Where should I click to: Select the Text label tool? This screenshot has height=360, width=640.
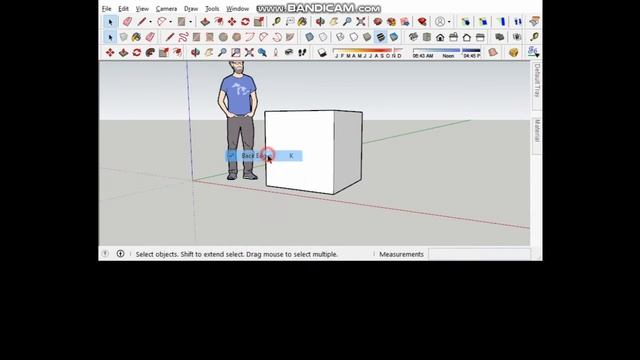[290, 21]
